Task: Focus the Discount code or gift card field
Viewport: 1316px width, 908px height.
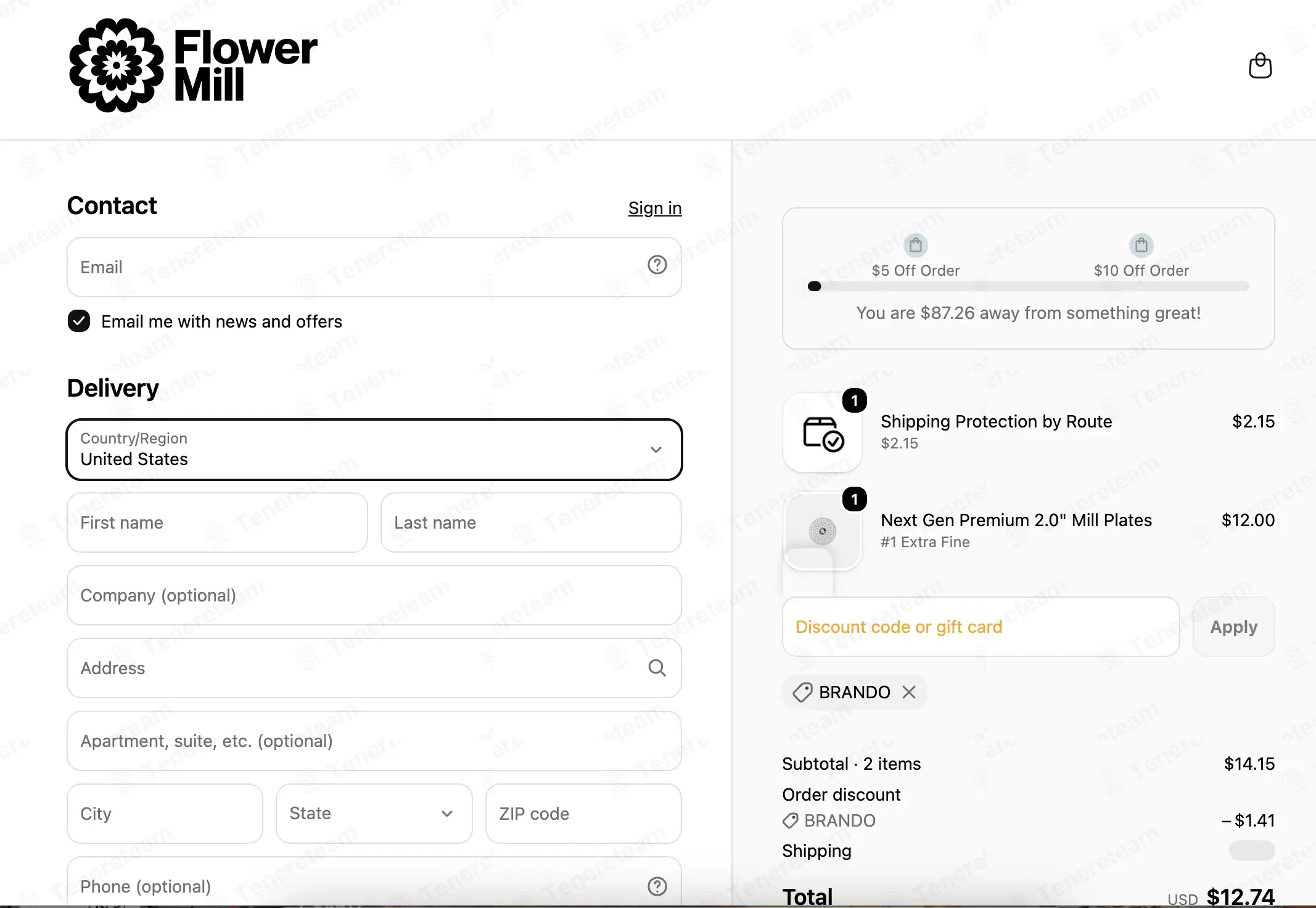Action: [981, 627]
